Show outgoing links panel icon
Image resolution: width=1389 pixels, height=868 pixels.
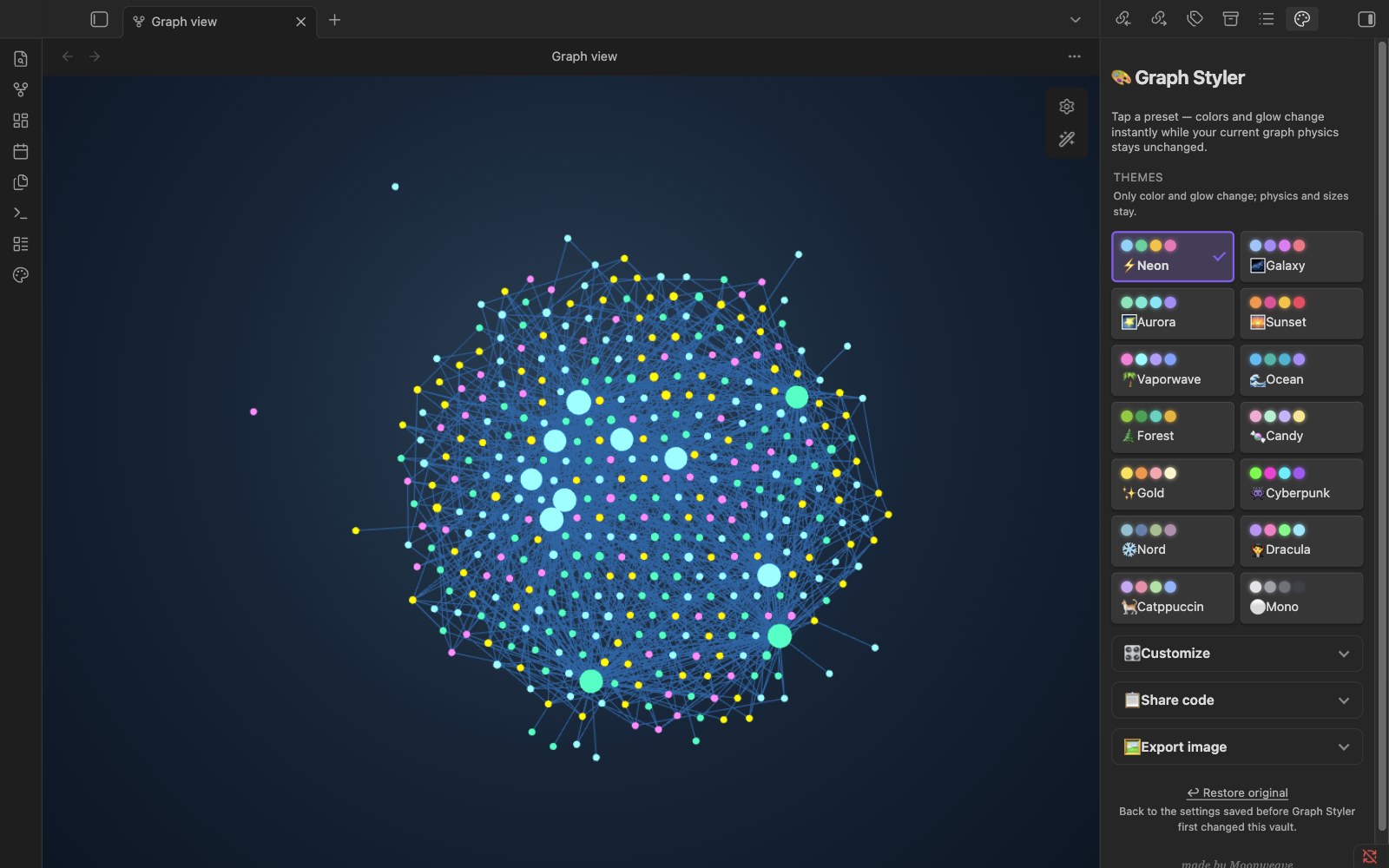pyautogui.click(x=1159, y=19)
